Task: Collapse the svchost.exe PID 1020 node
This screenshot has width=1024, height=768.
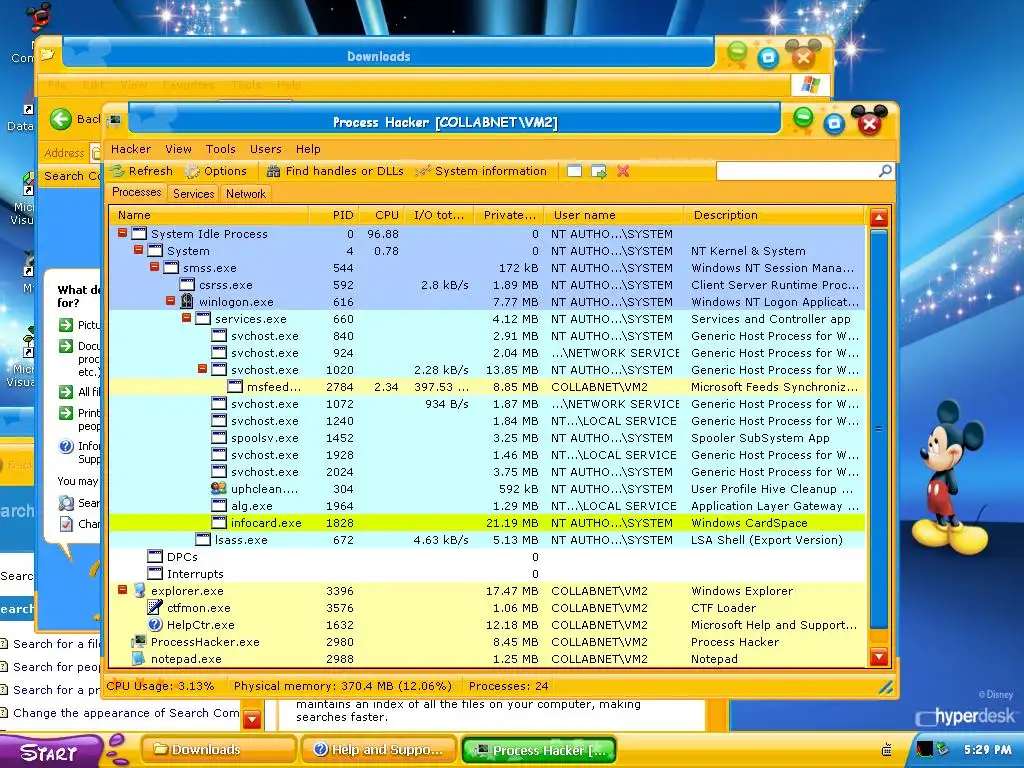Action: (x=202, y=368)
